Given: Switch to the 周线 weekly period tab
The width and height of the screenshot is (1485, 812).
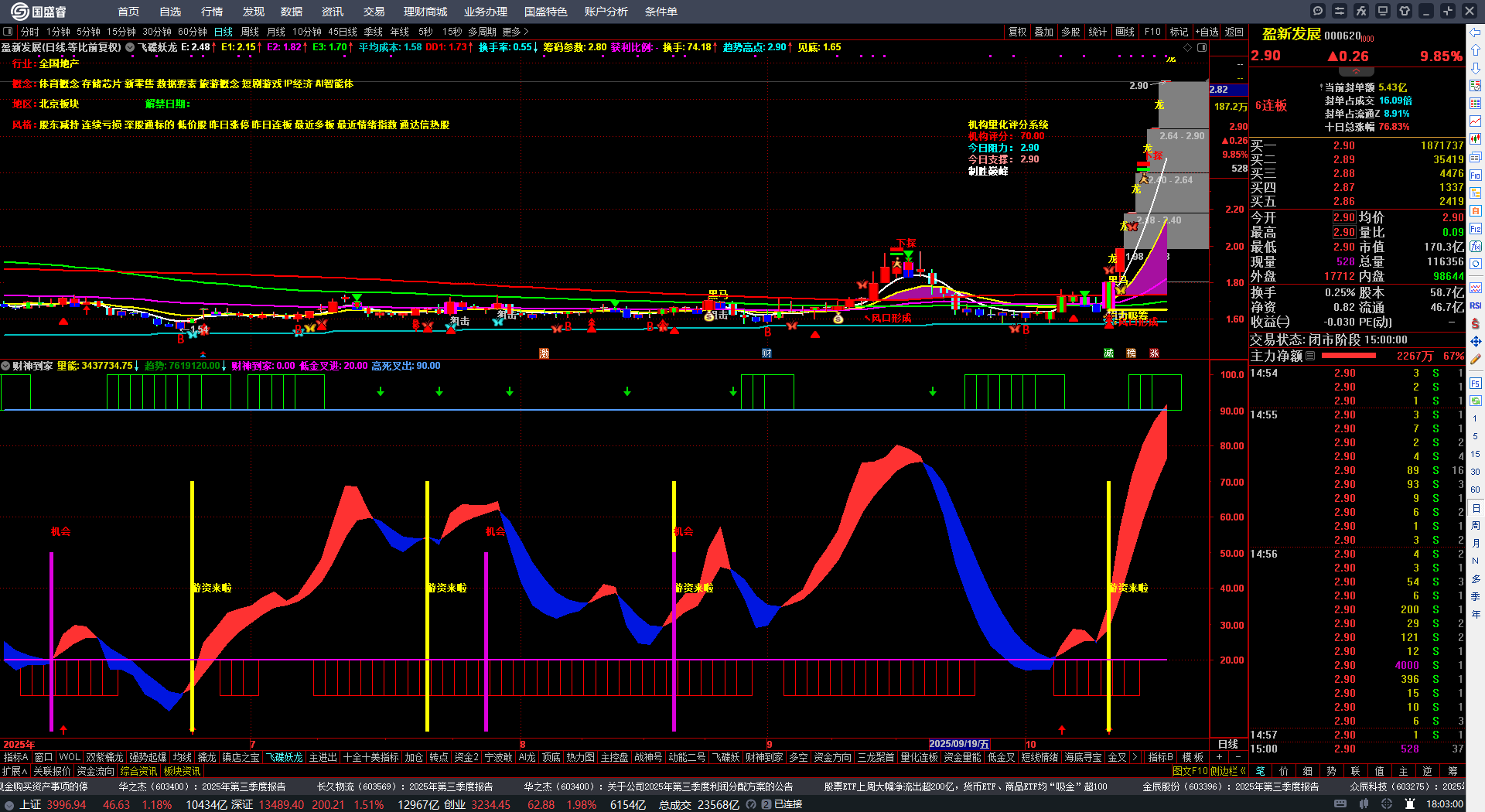Looking at the screenshot, I should pos(250,32).
